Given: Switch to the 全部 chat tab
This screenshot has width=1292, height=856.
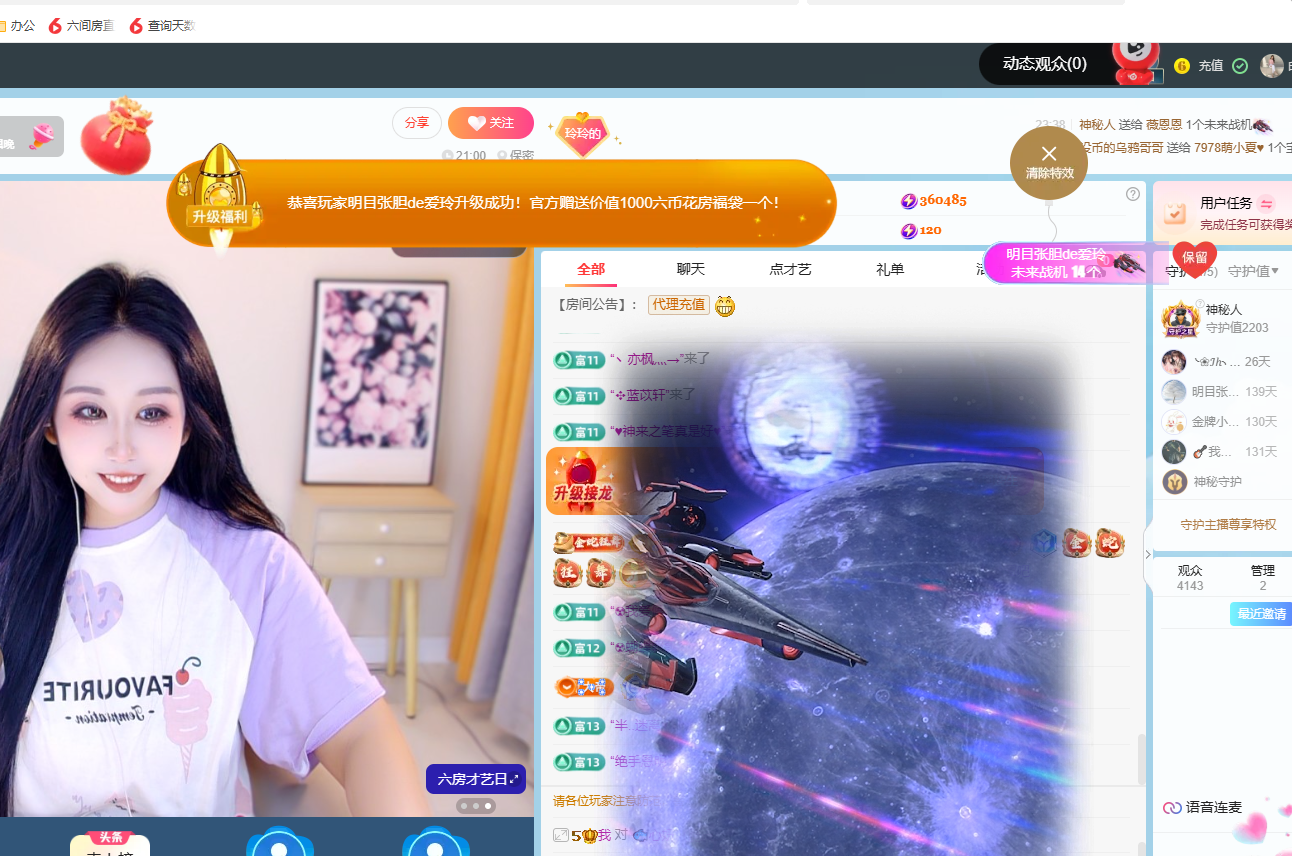Looking at the screenshot, I should (x=591, y=269).
